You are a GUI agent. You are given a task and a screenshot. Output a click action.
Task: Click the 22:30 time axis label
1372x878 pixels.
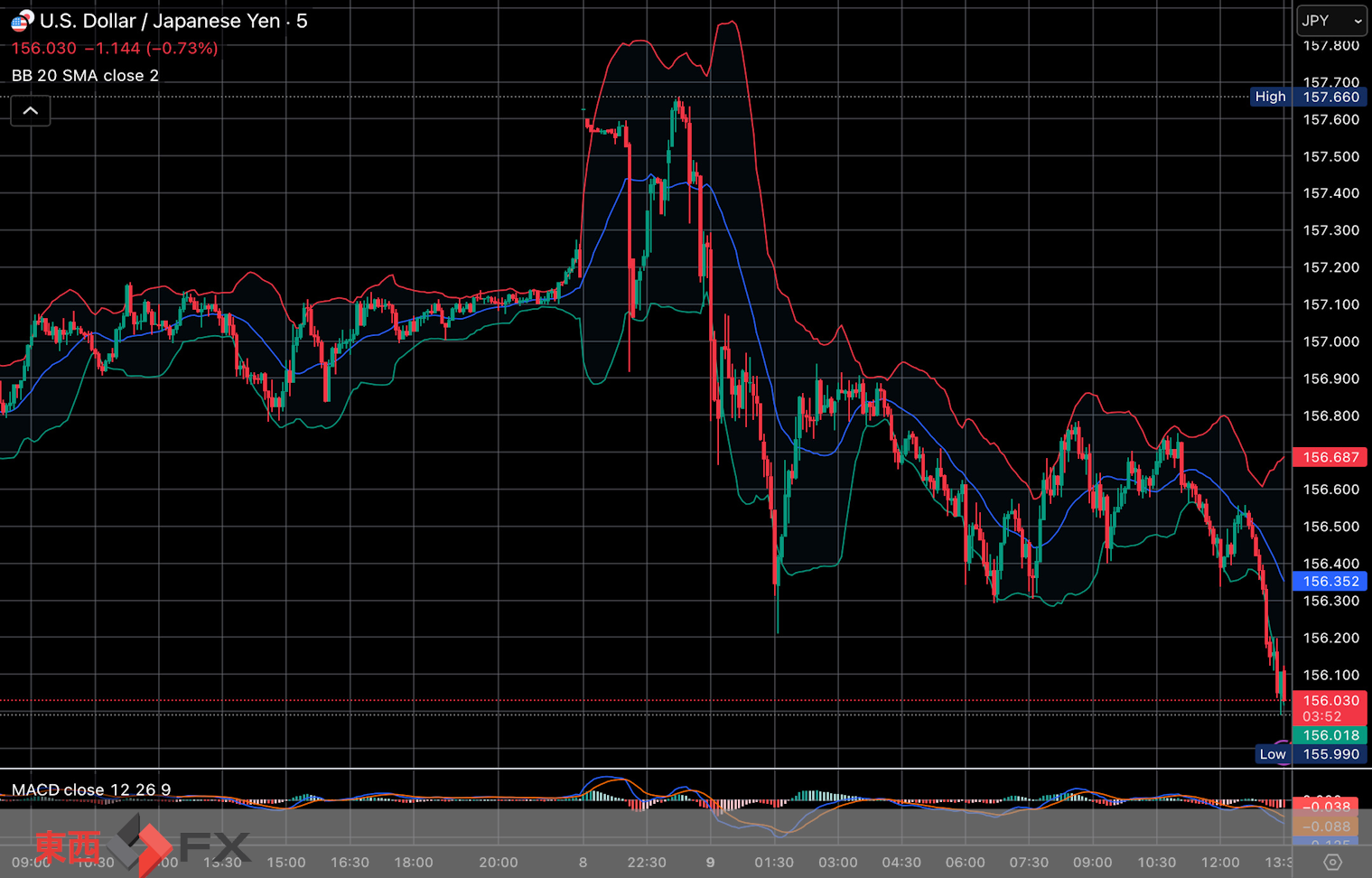(x=647, y=863)
